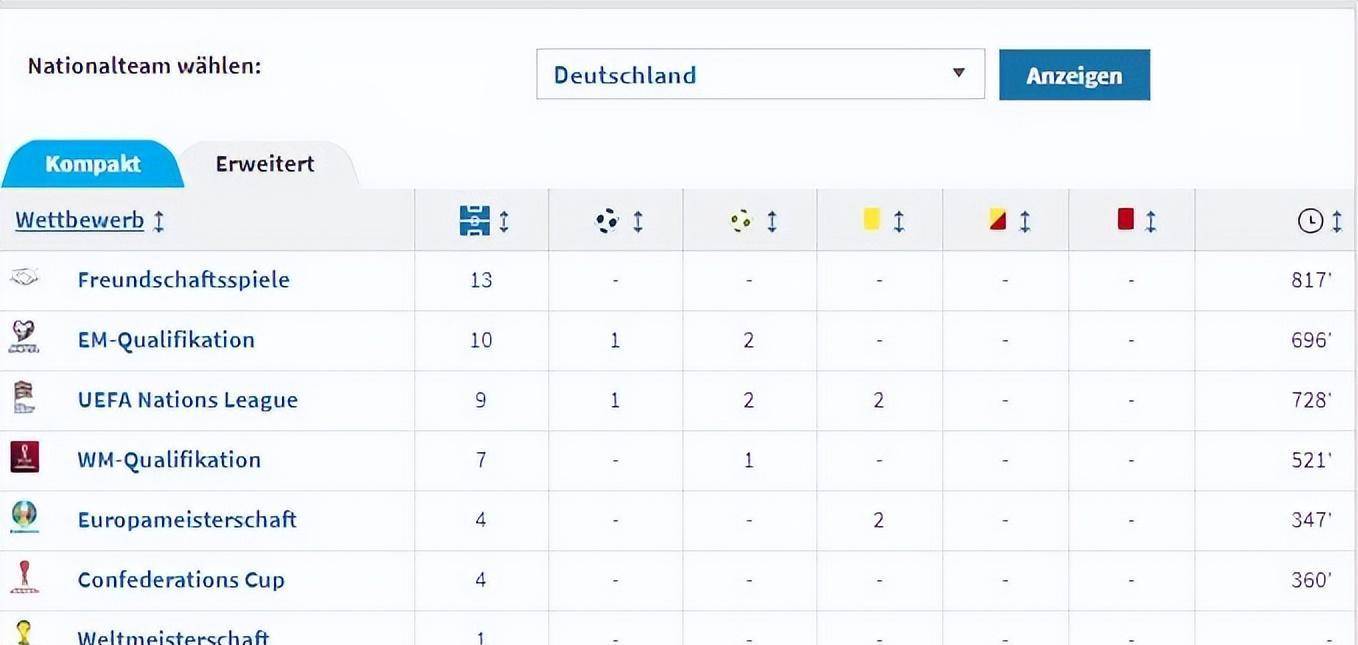1358x645 pixels.
Task: Sort by red cards column icon
Action: [x=1125, y=219]
